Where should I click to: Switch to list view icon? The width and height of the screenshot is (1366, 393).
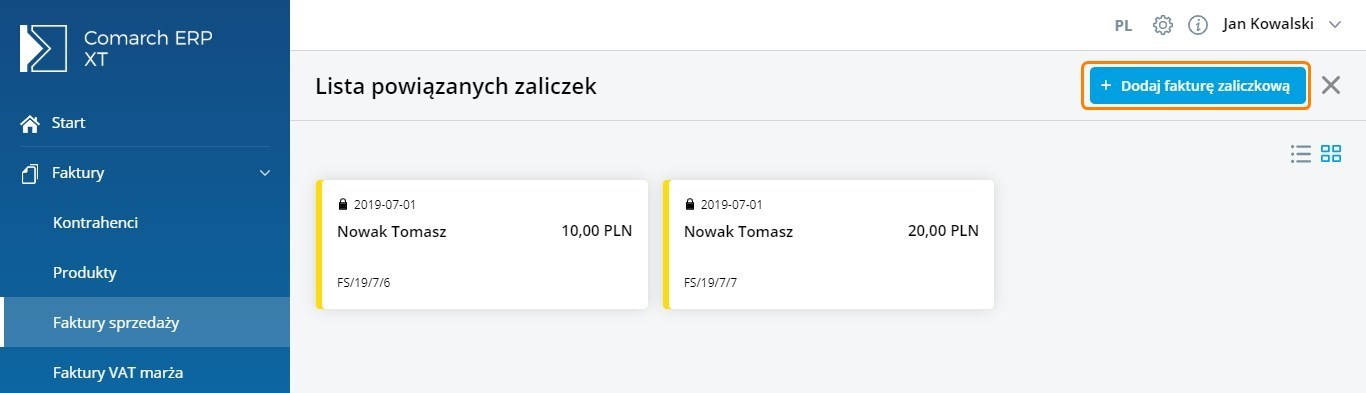click(1300, 154)
